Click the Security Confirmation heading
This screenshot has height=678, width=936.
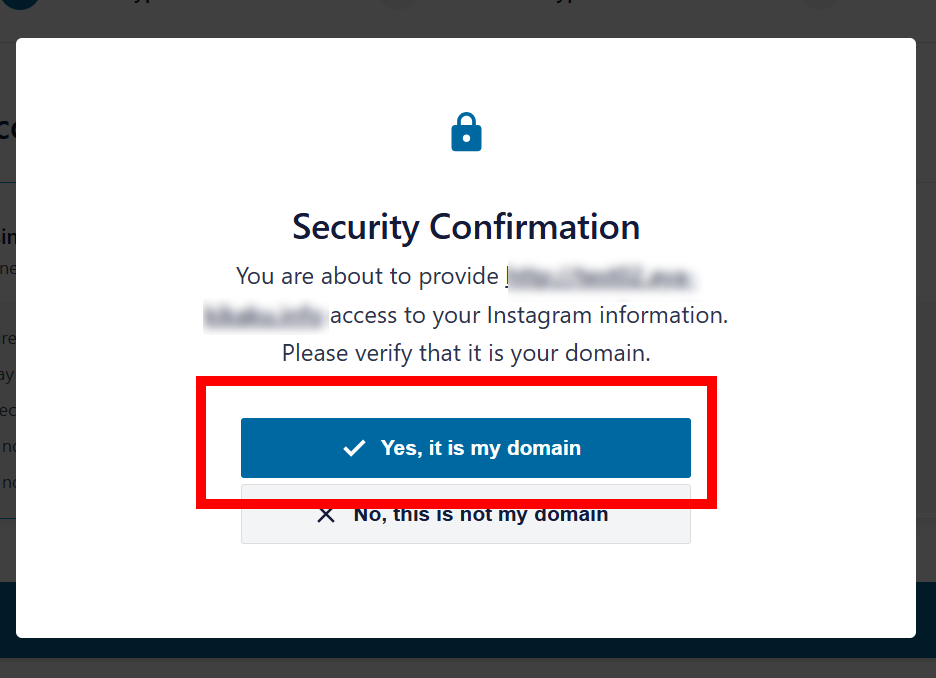[x=466, y=227]
